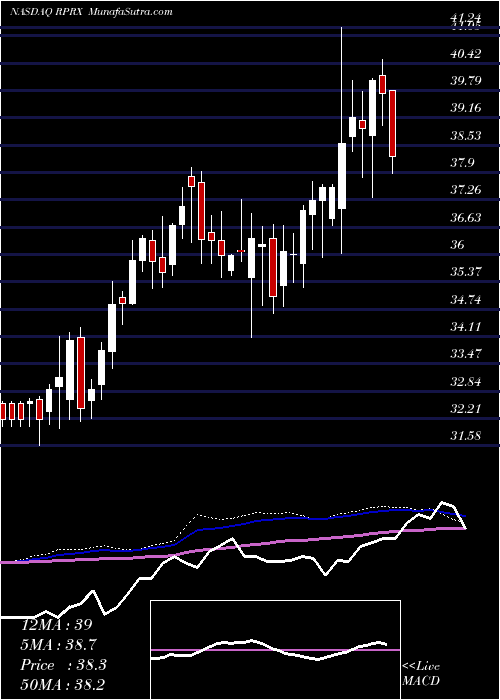
Task: Click the 50MA : 38.2 readout
Action: pos(62,684)
